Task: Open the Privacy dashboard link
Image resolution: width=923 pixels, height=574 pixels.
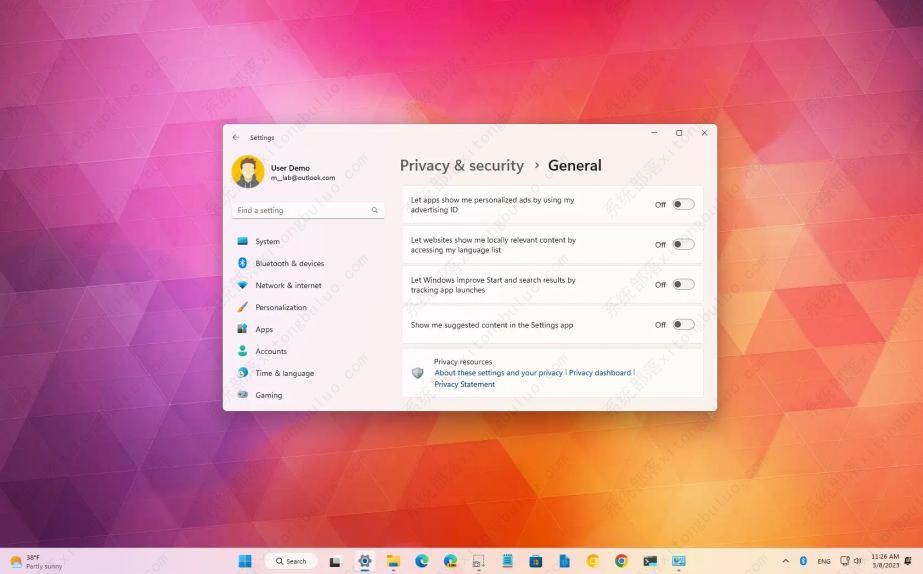Action: [x=599, y=372]
